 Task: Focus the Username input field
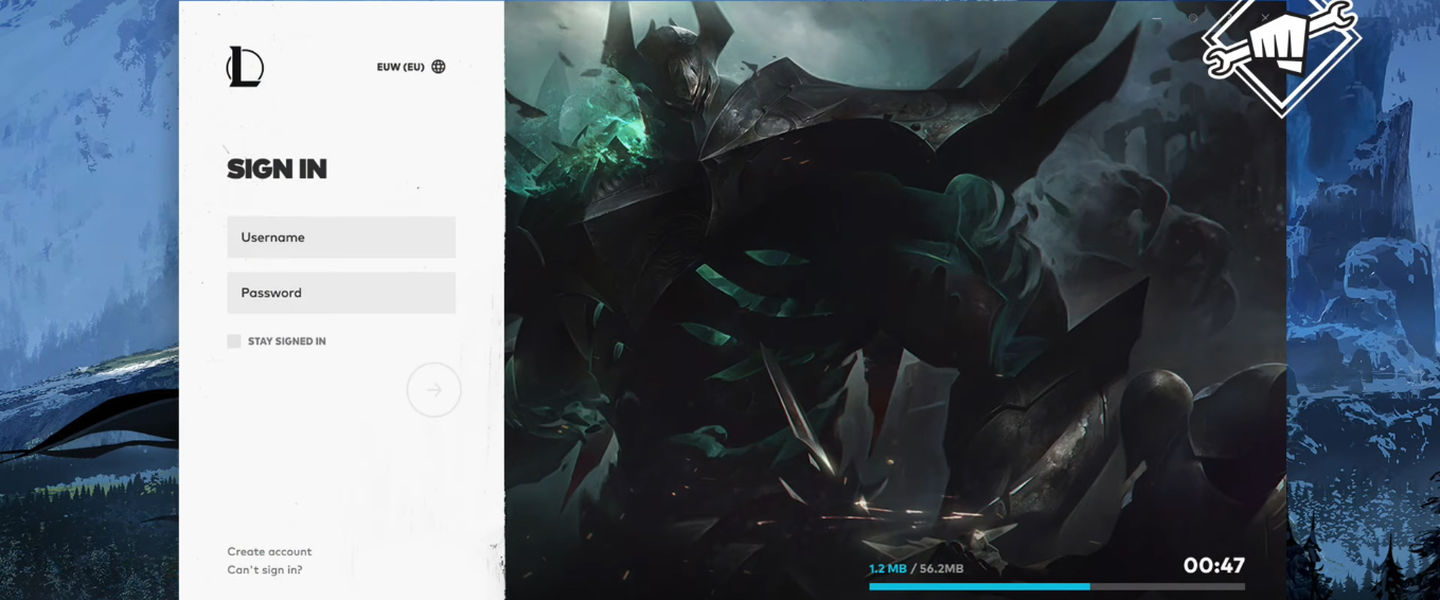coord(341,237)
